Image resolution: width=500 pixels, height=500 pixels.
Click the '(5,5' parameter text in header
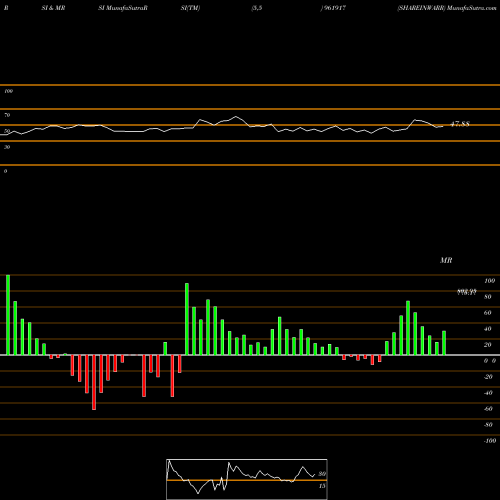pyautogui.click(x=257, y=8)
